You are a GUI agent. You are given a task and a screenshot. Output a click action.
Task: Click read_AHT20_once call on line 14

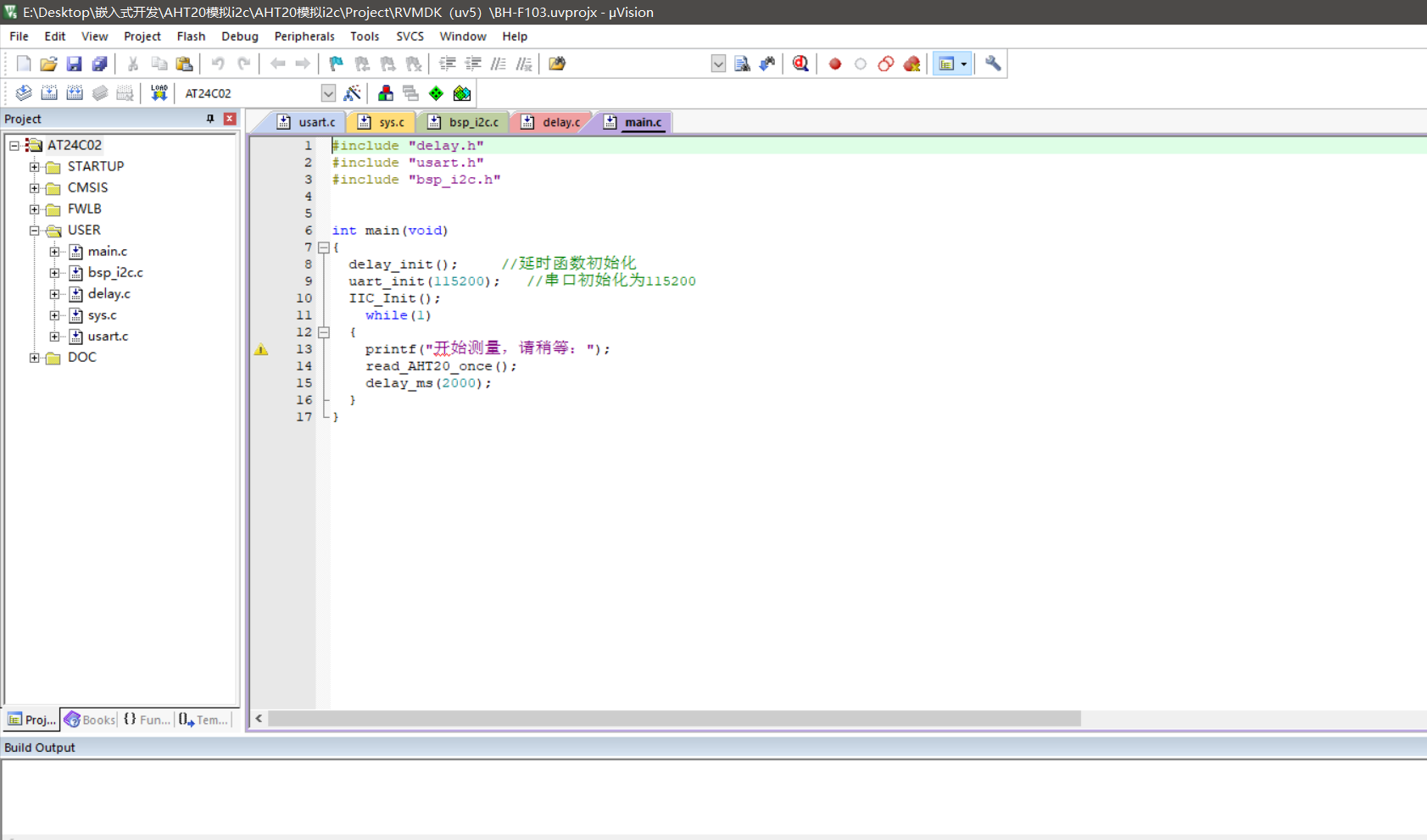tap(441, 366)
